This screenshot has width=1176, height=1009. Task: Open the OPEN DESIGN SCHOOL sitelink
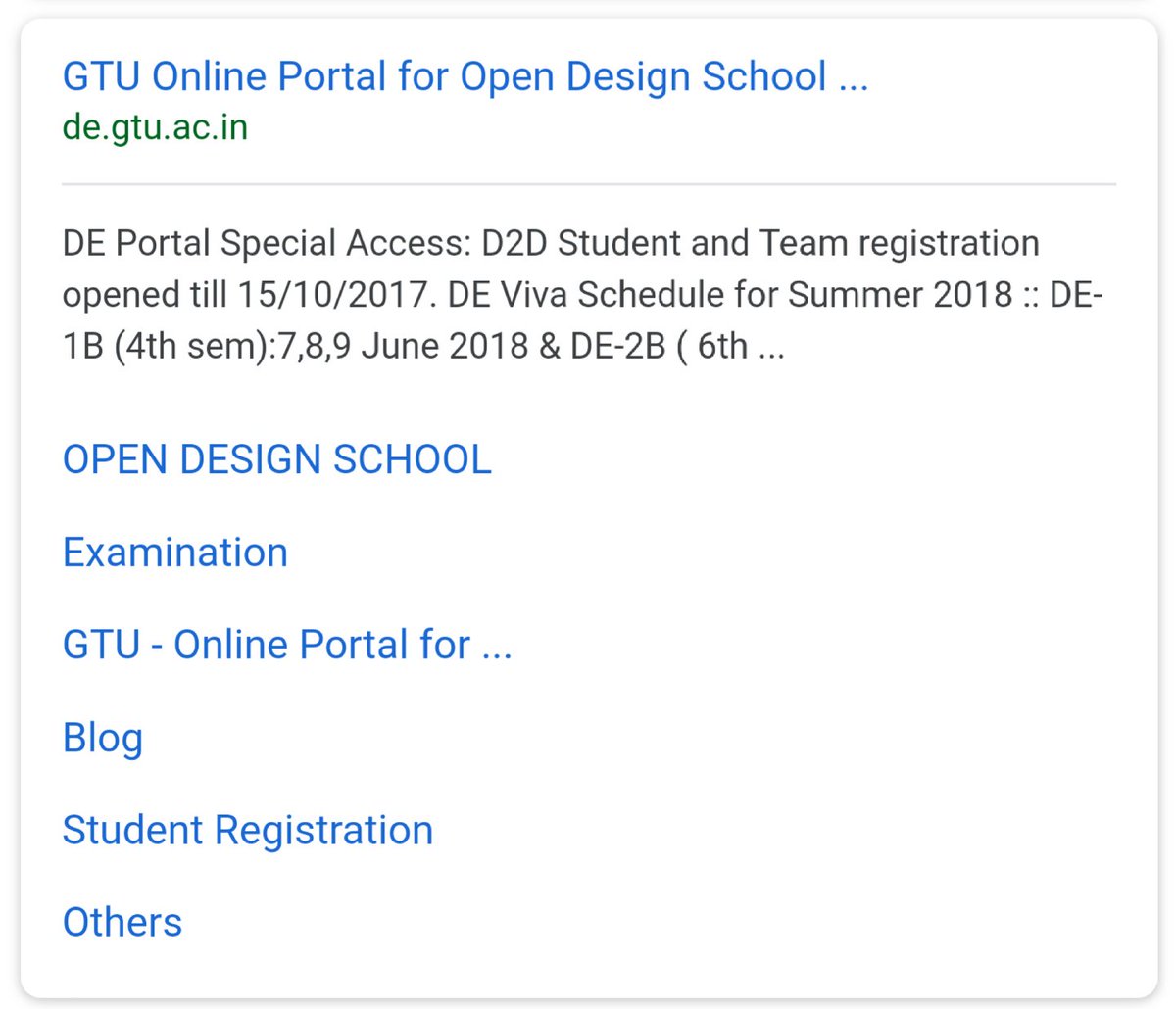coord(277,459)
